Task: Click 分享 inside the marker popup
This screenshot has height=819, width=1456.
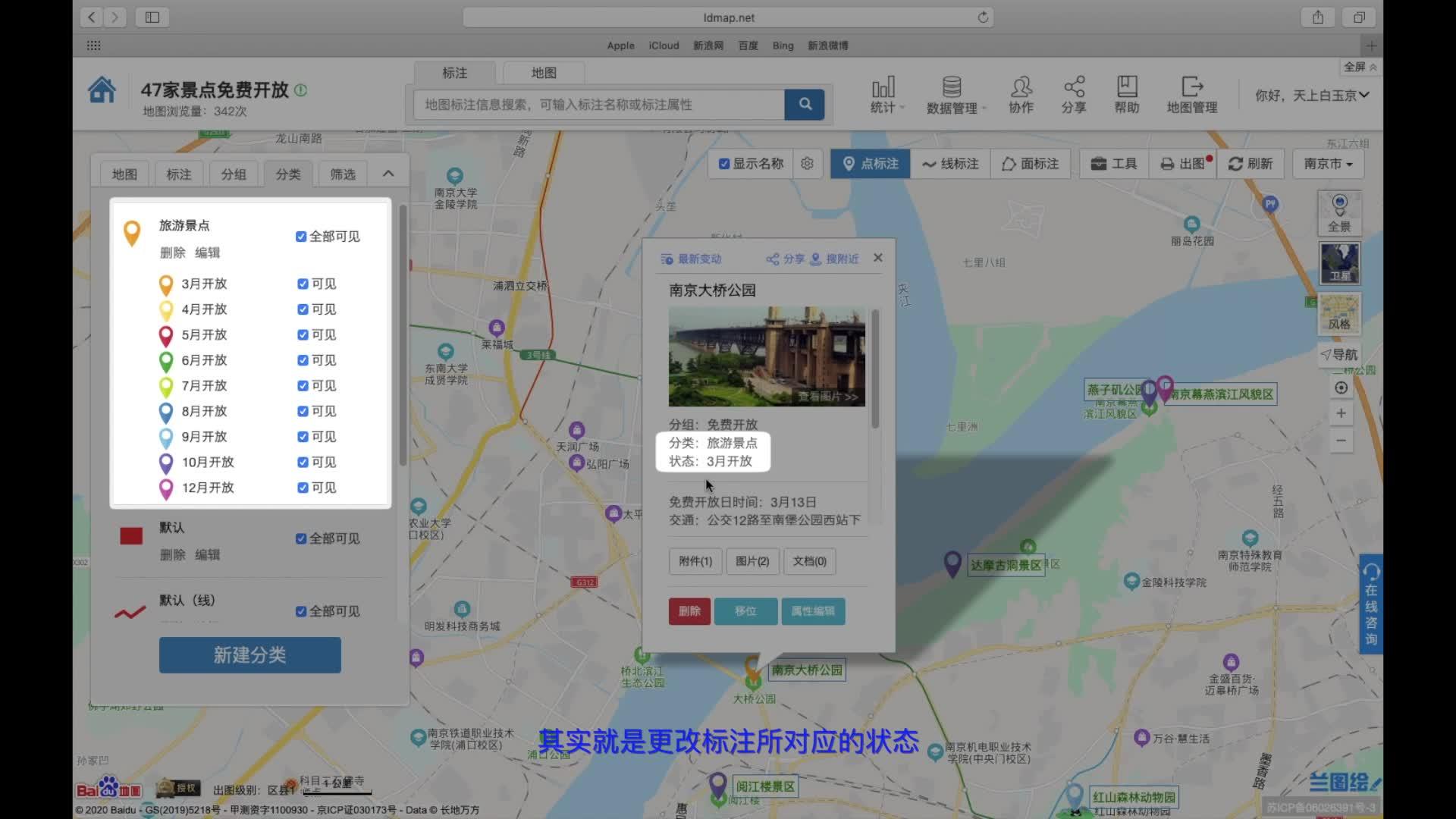Action: pyautogui.click(x=785, y=259)
